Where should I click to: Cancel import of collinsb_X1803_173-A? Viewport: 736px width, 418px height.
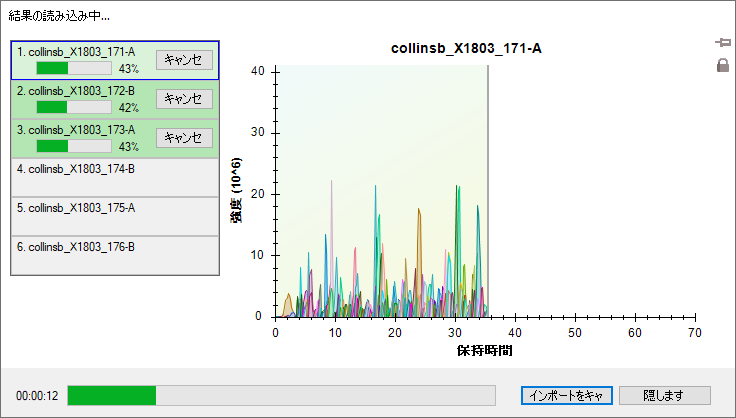[x=184, y=138]
